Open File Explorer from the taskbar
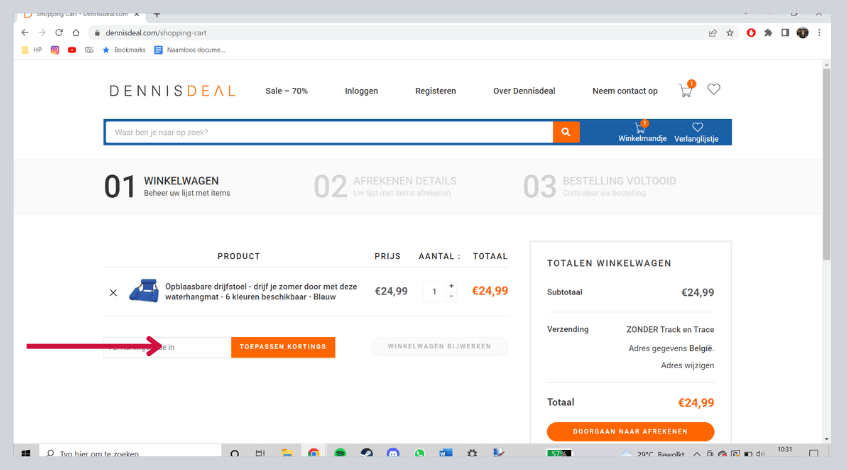847x470 pixels. [x=287, y=453]
